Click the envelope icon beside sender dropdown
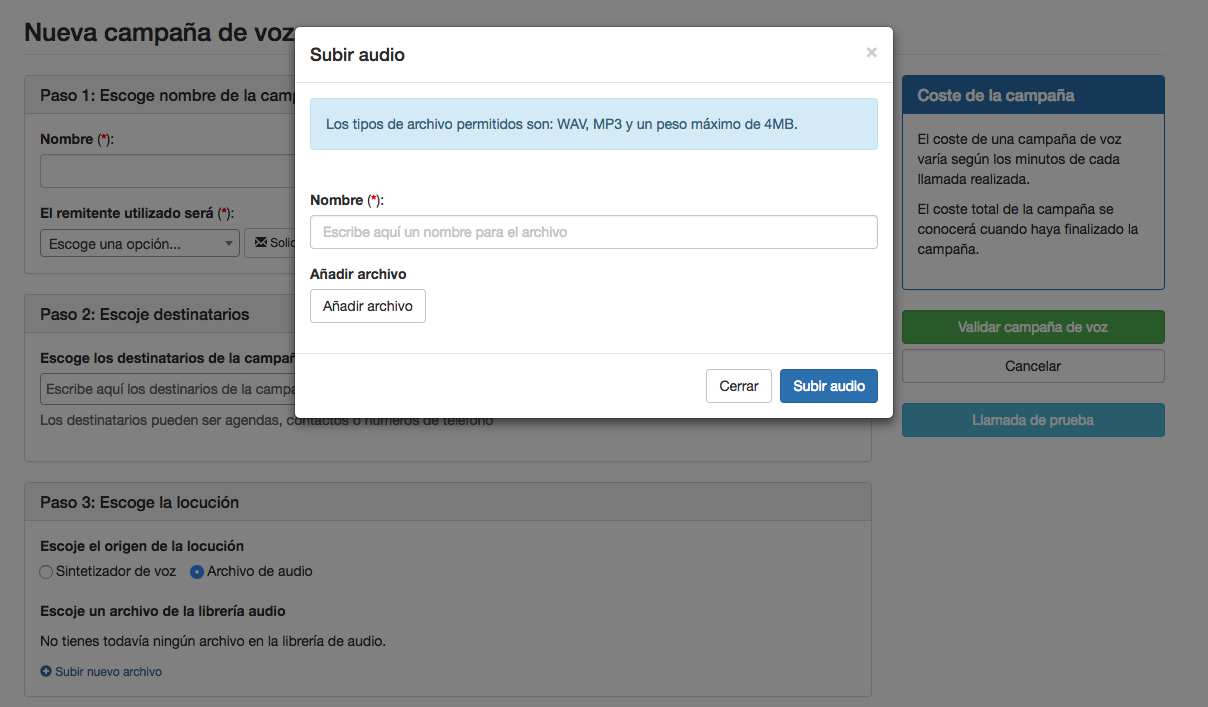 (261, 243)
